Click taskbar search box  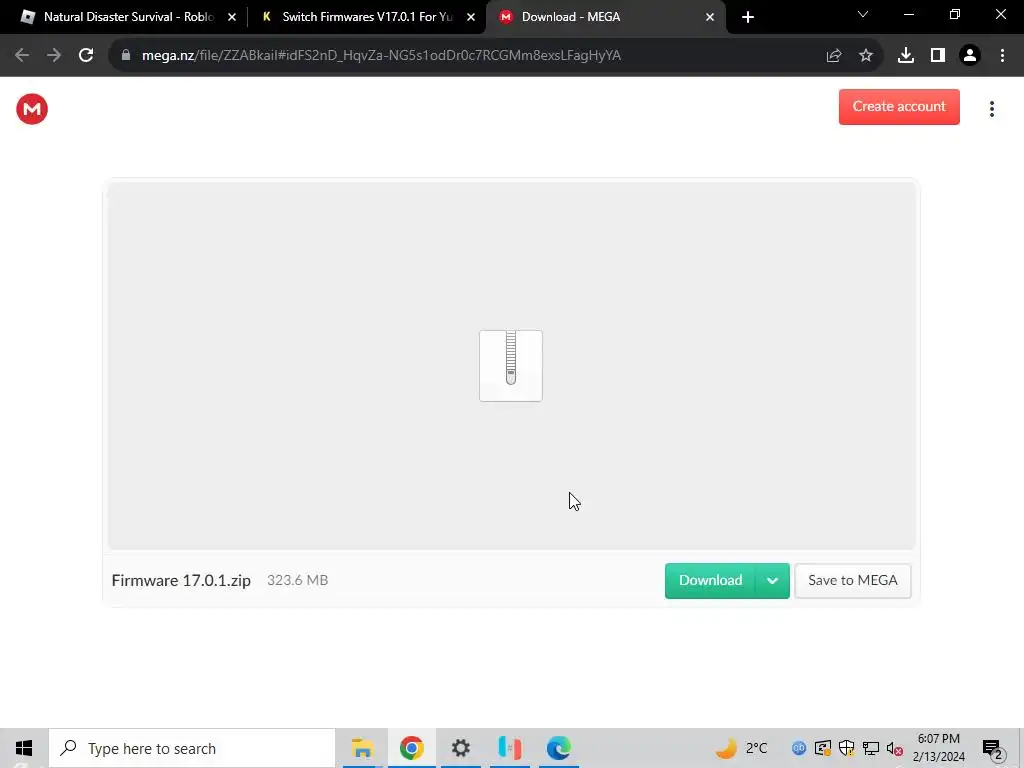[192, 748]
